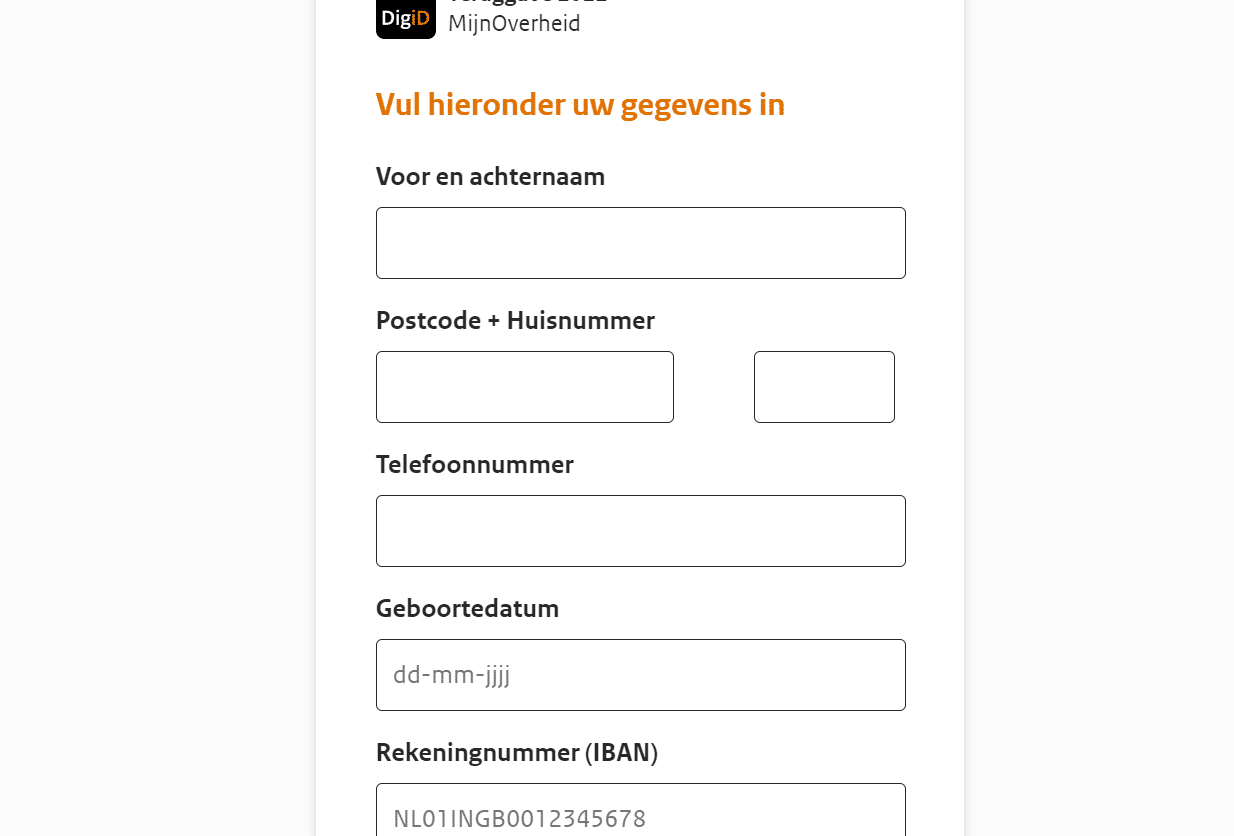Click the DigiD logo icon
Viewport: 1234px width, 836px height.
(x=405, y=18)
